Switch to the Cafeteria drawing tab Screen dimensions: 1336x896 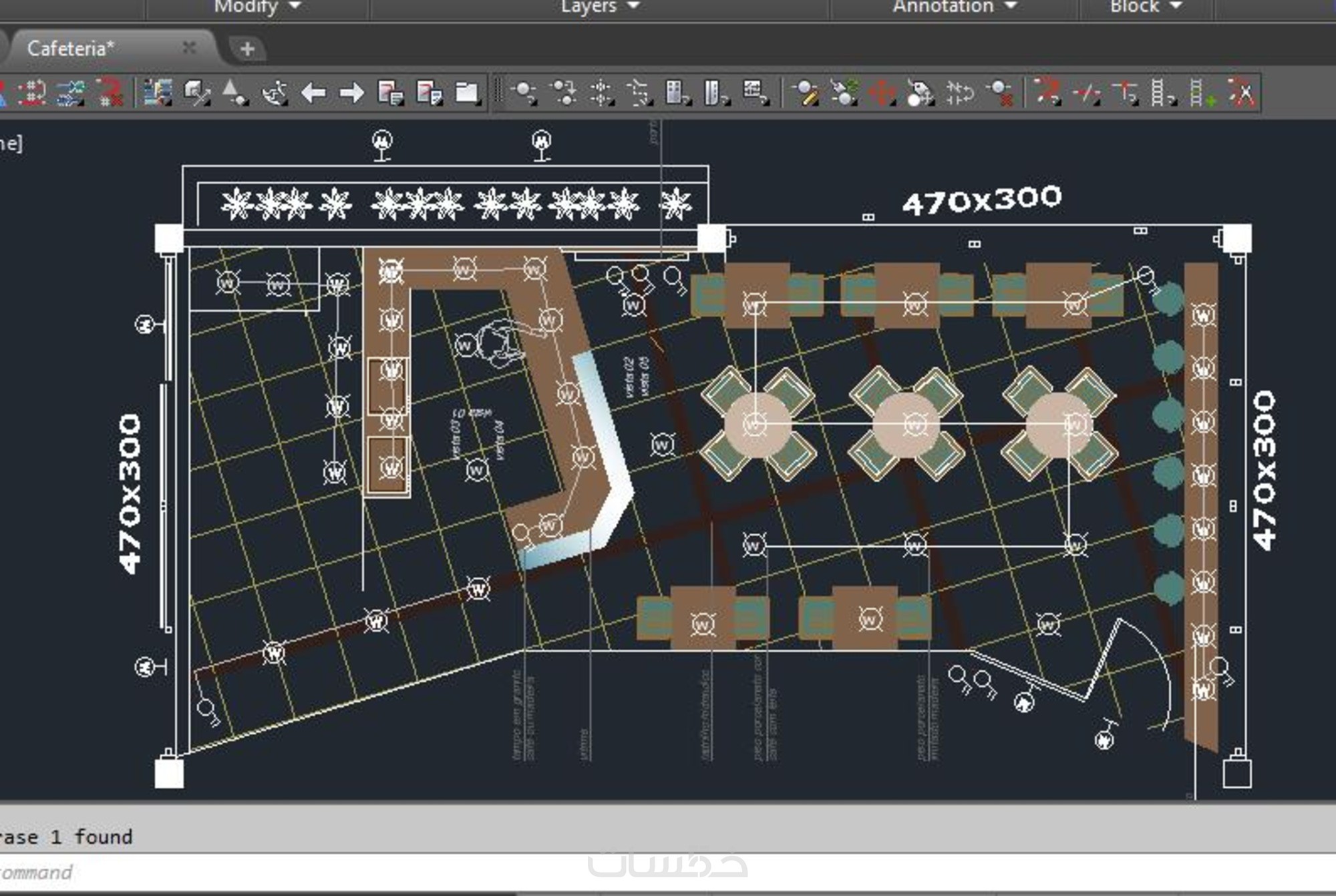(71, 49)
